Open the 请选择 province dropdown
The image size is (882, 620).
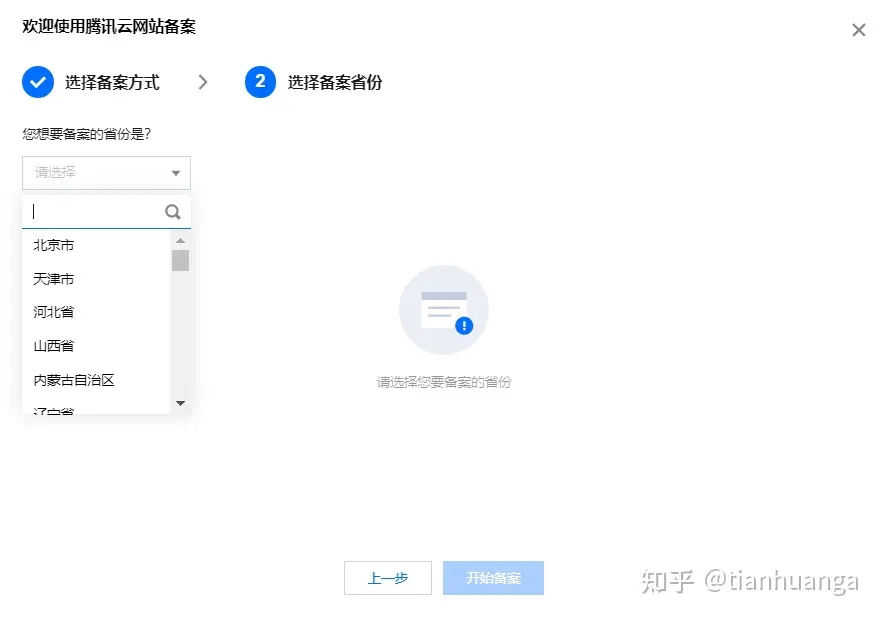(106, 172)
